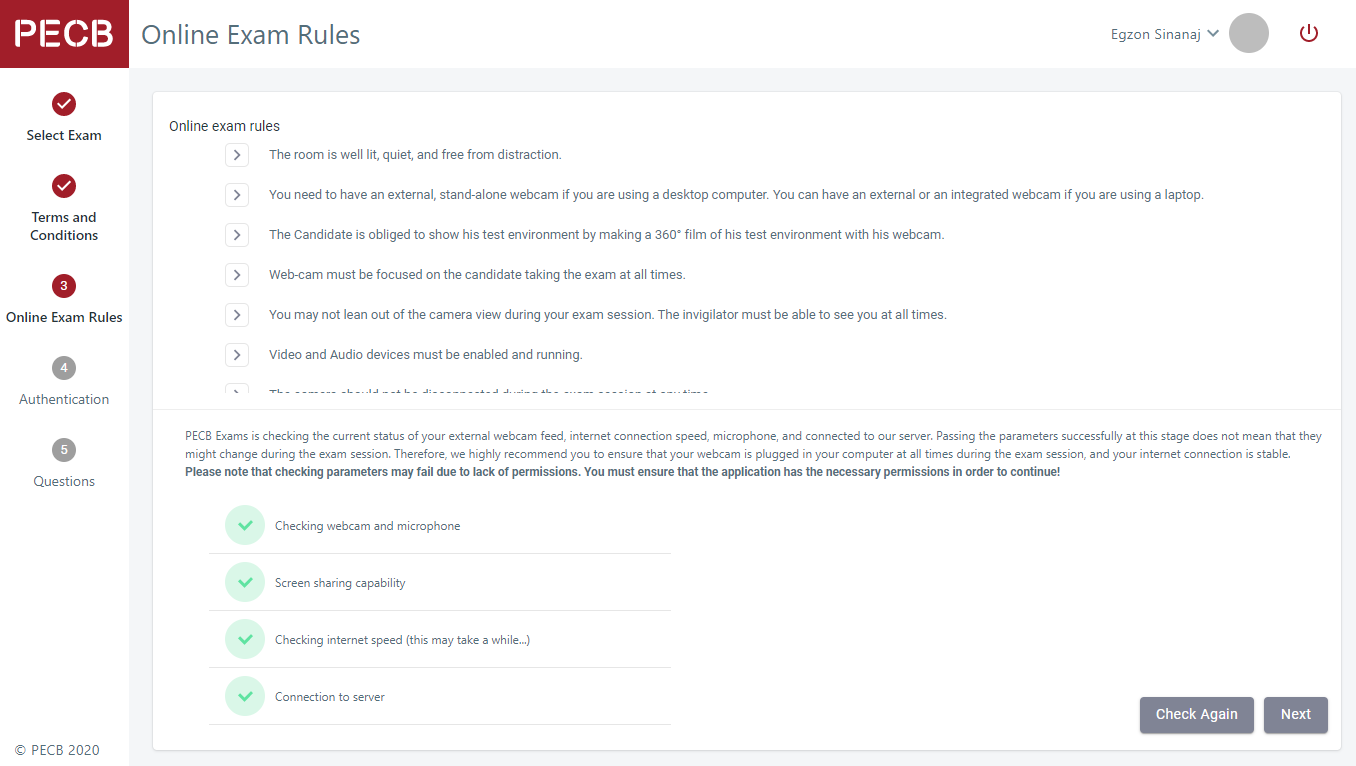The width and height of the screenshot is (1356, 766).
Task: Click the user avatar circle
Action: [x=1248, y=33]
